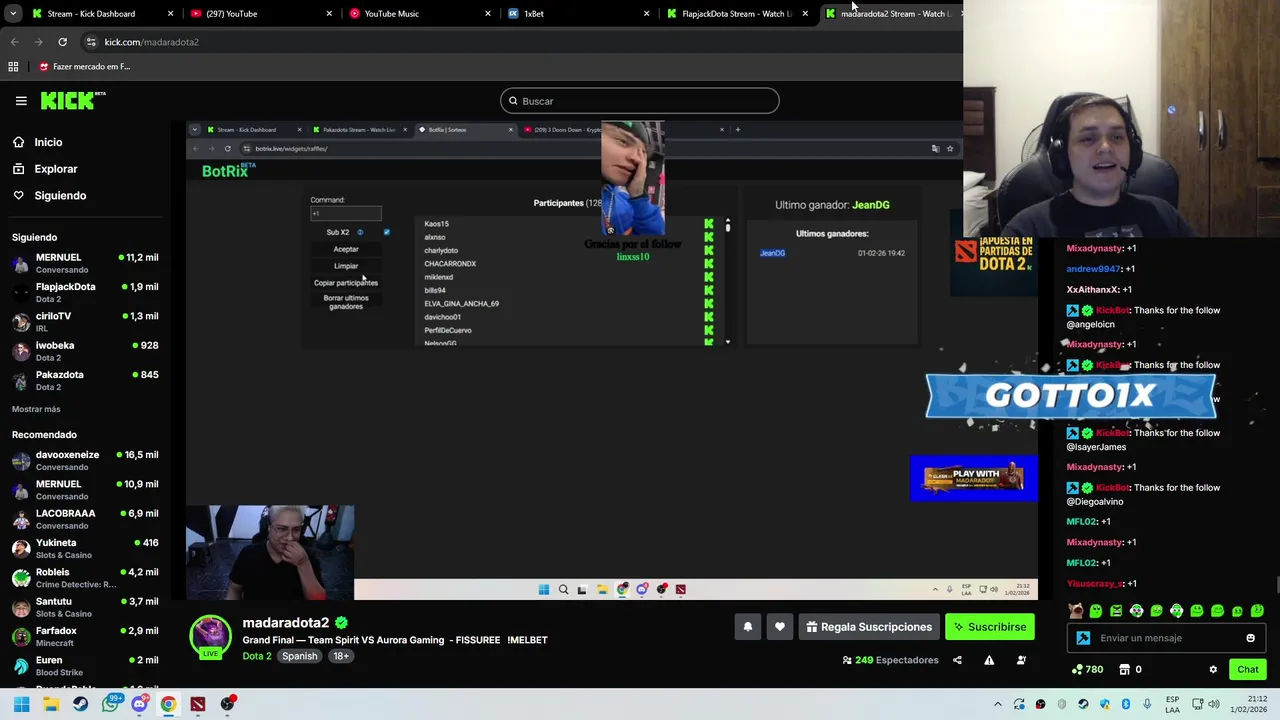Click the search magnifier icon
Screen dimensions: 1280x720
click(513, 101)
